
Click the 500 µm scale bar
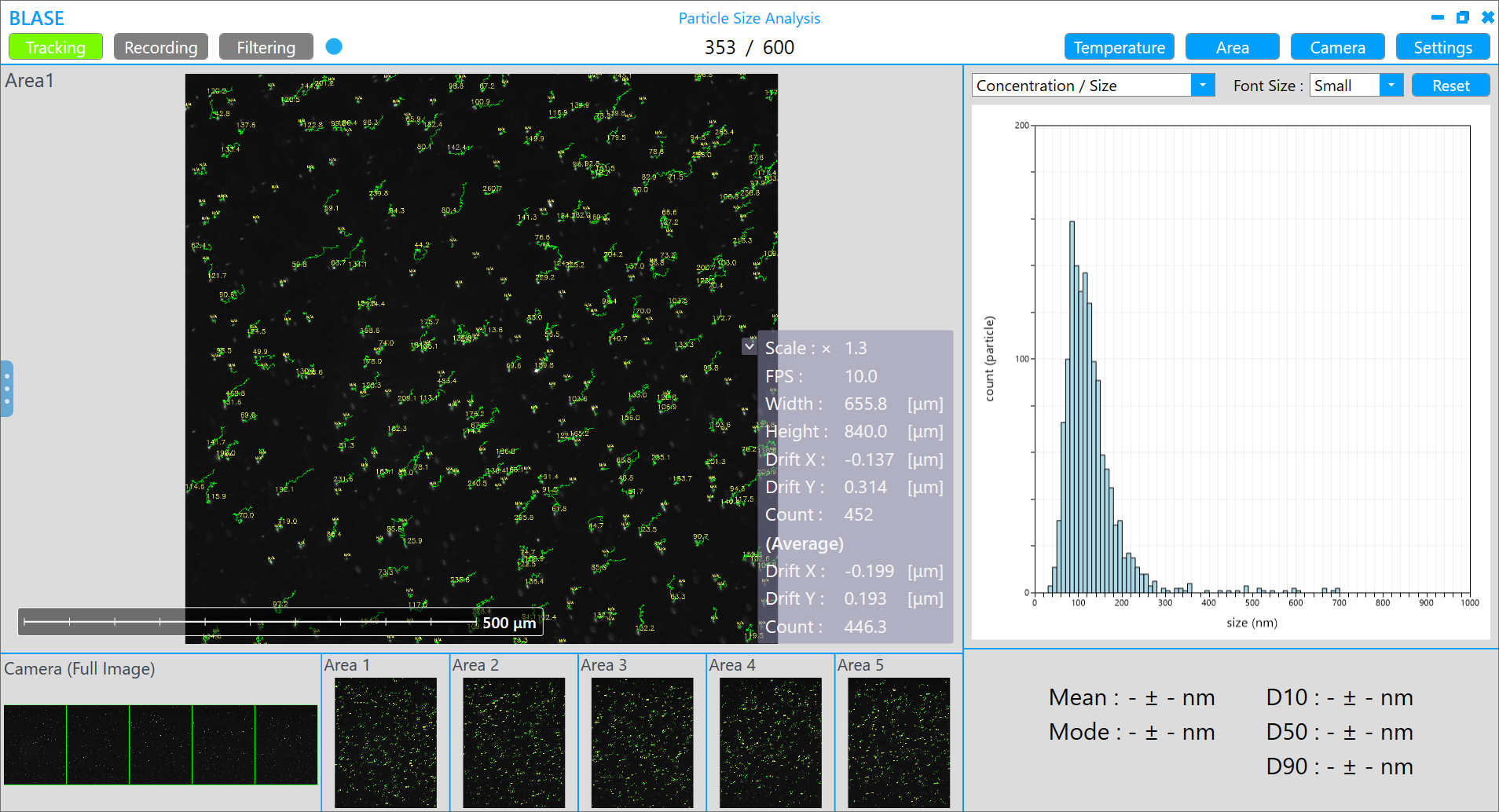280,622
